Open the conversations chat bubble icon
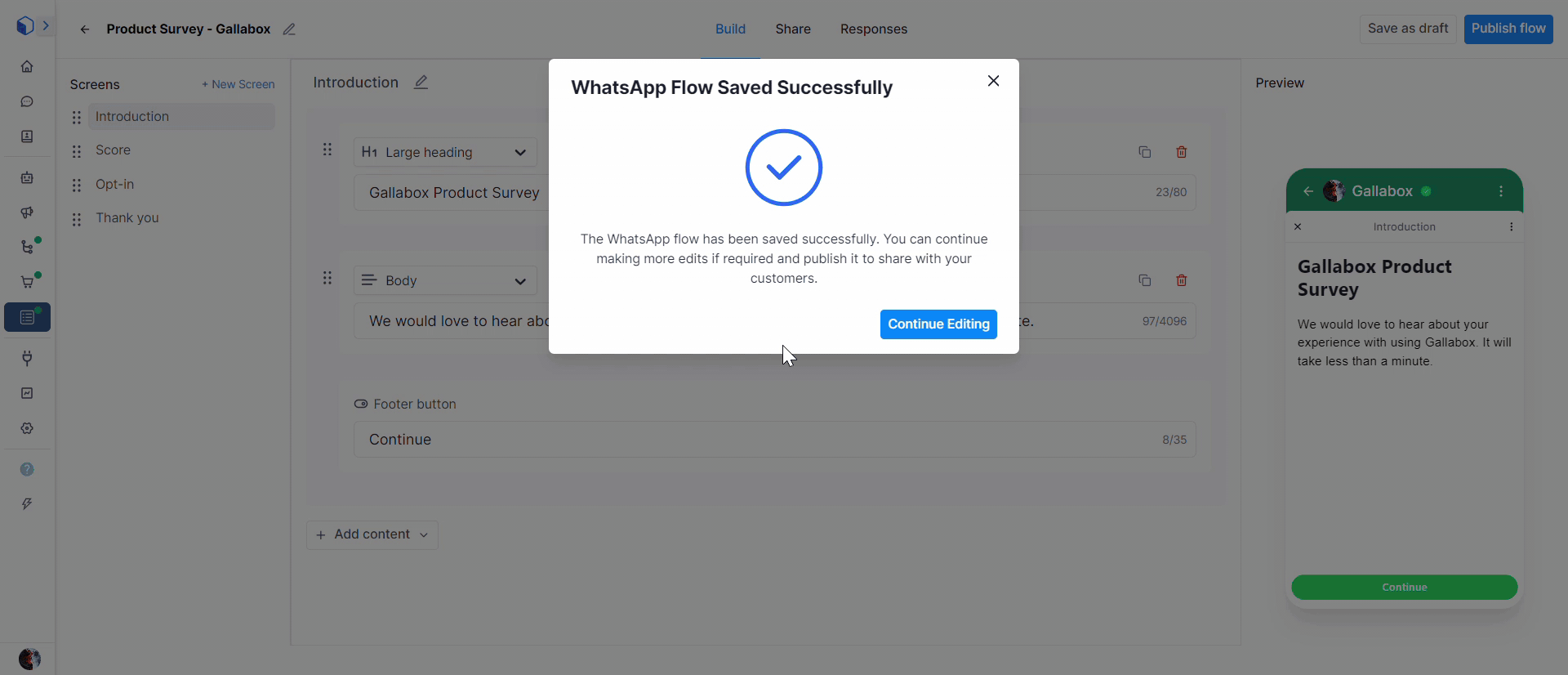Image resolution: width=1568 pixels, height=675 pixels. coord(27,102)
